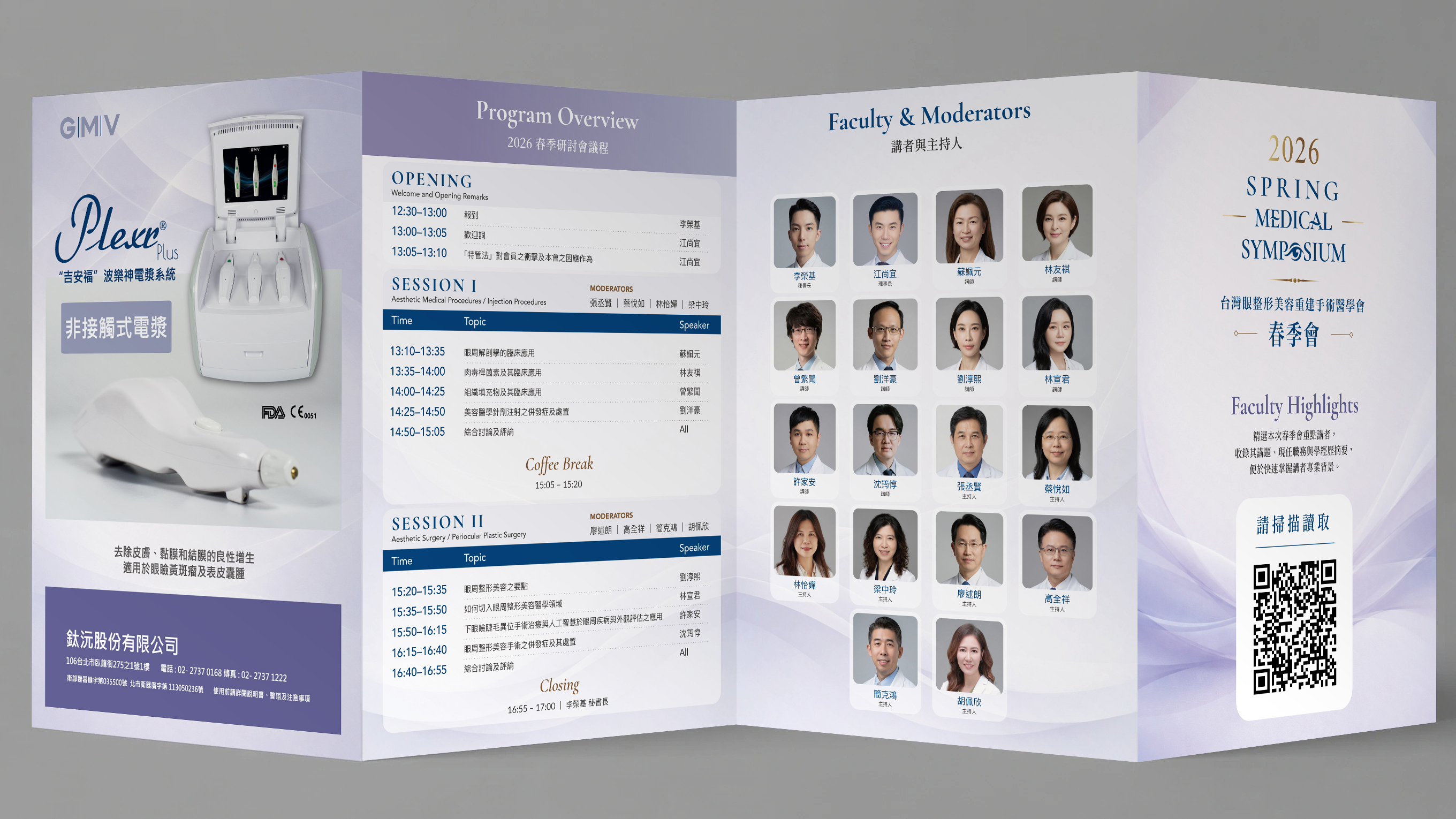Click "Aesthetic Surgery / Periocular Plastic Surgery" subtitle
Viewport: 1456px width, 819px height.
coord(458,536)
